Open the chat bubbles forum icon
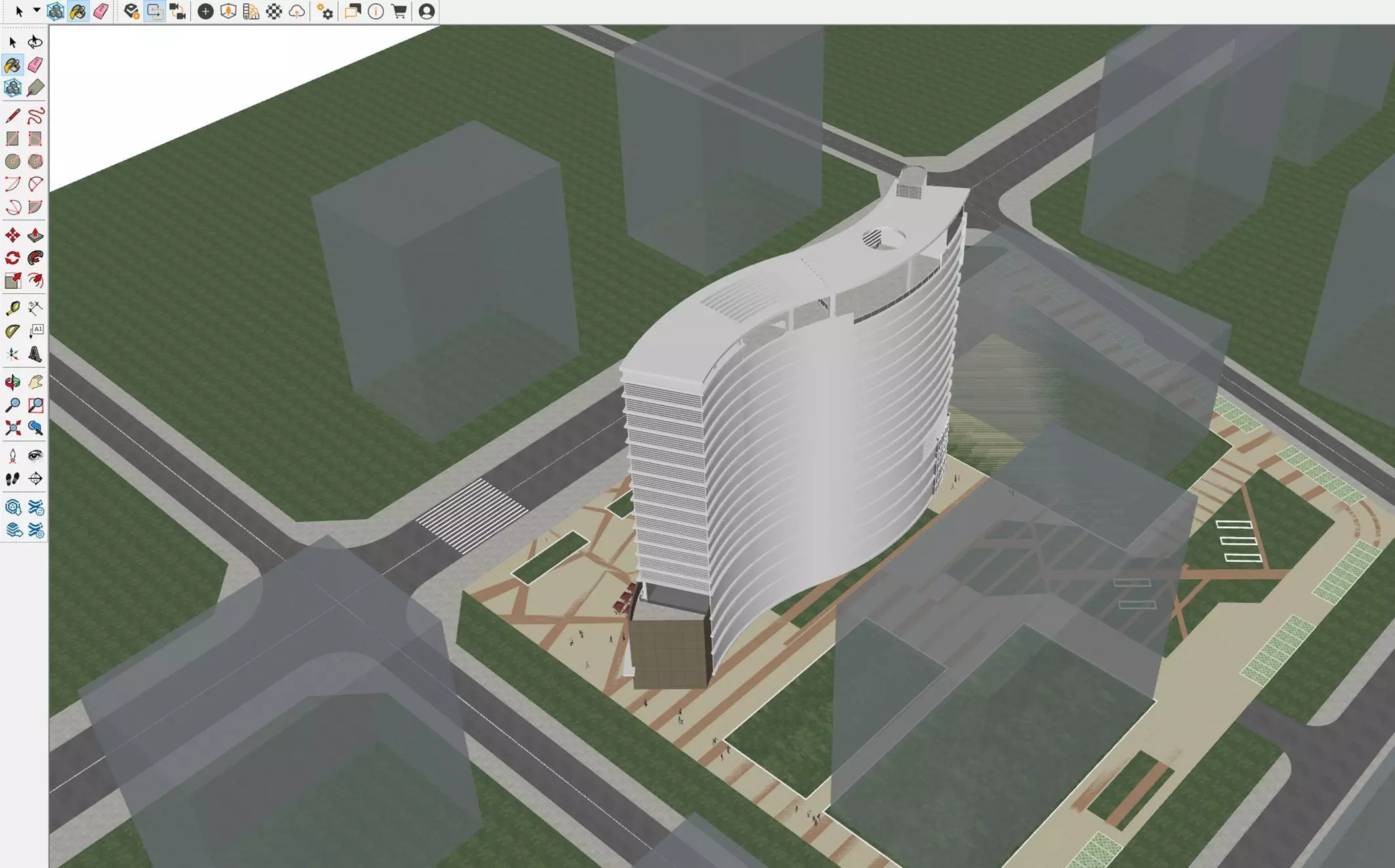The image size is (1395, 868). (x=353, y=11)
